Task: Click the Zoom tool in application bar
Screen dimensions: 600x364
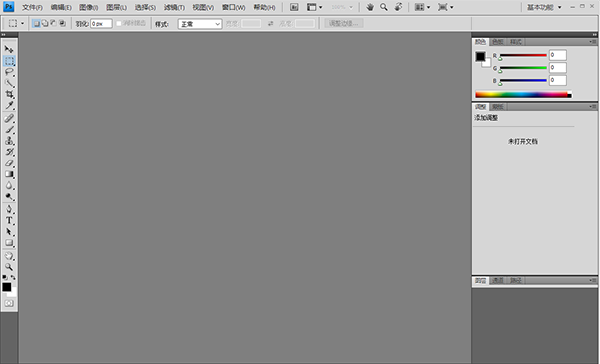Action: [383, 7]
